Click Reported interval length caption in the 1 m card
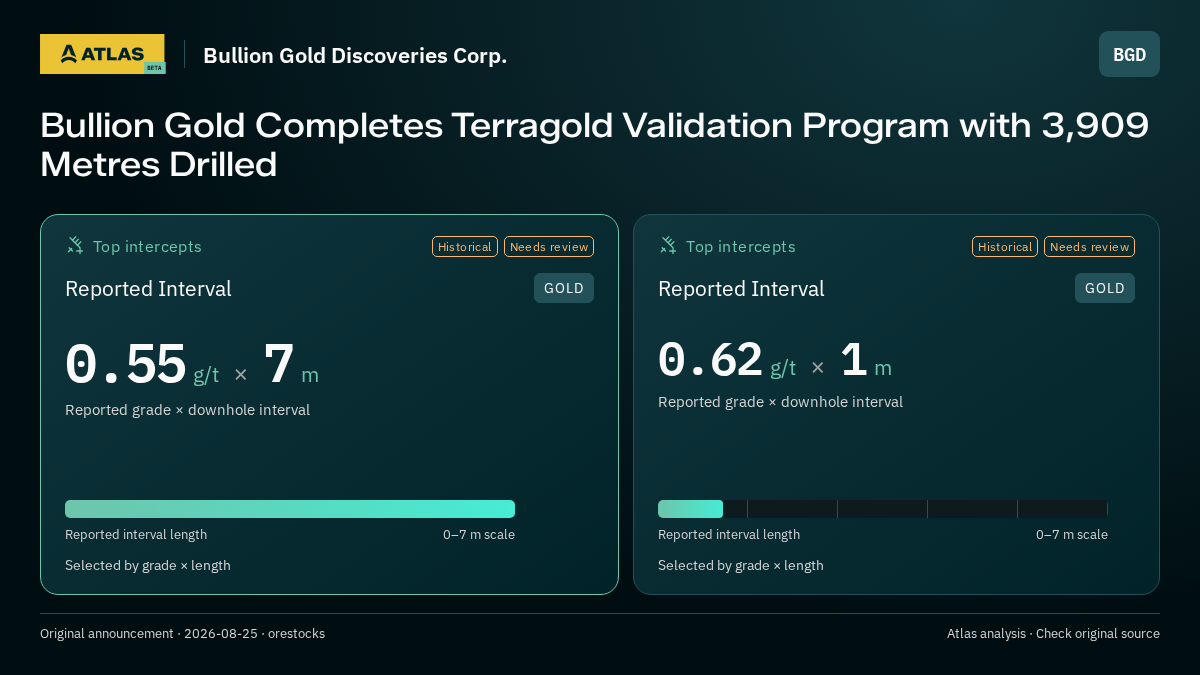Screen dimensions: 1200x675 pos(729,535)
